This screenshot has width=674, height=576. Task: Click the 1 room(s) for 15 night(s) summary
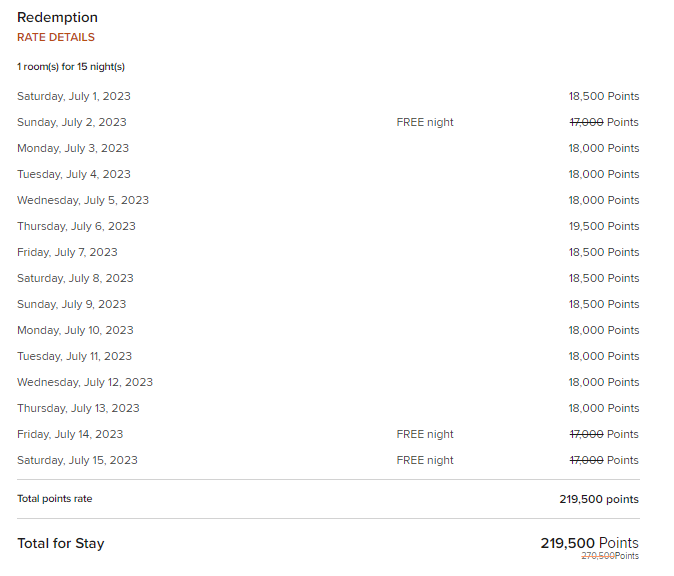click(x=71, y=67)
